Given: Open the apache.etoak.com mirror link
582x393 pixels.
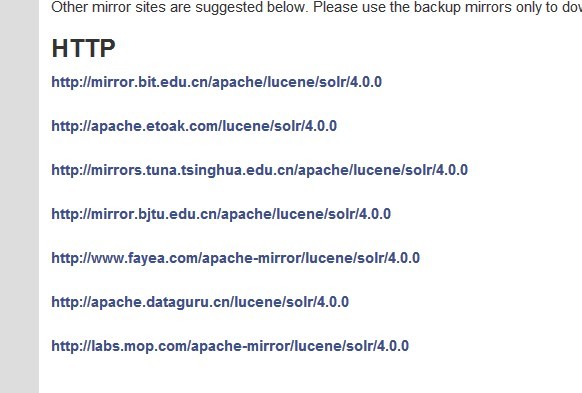Looking at the screenshot, I should tap(194, 126).
